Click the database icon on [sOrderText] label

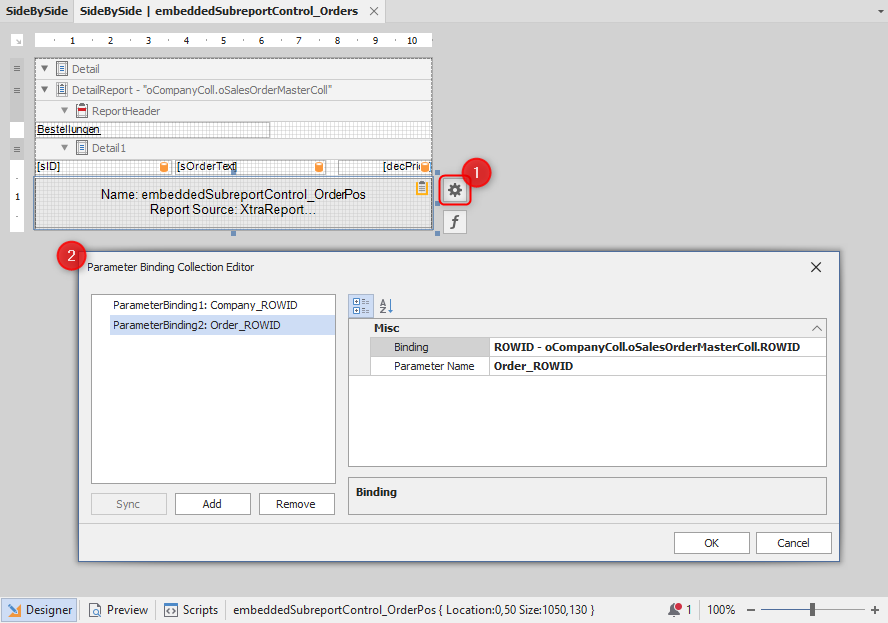(319, 167)
